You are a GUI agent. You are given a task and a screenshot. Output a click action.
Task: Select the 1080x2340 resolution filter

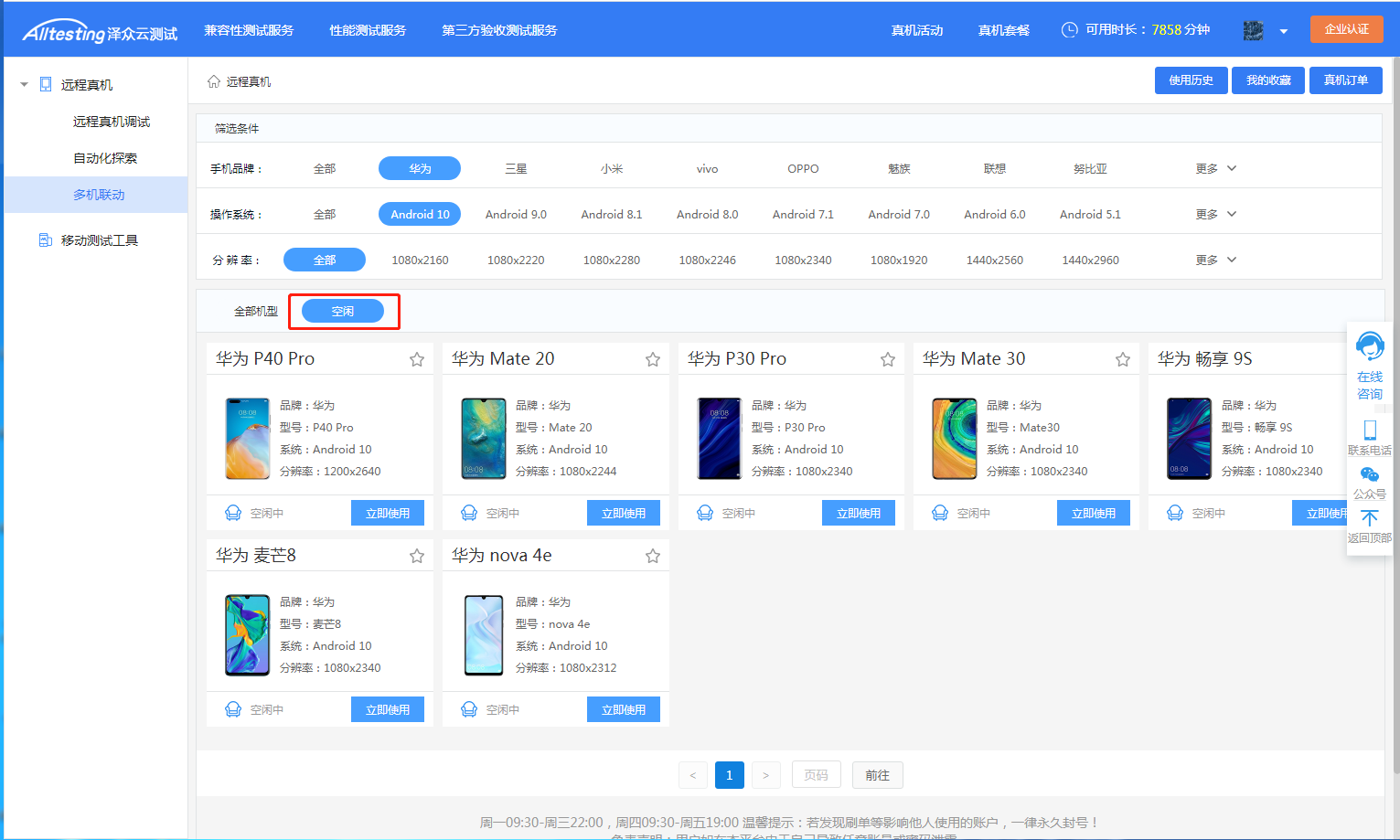[x=803, y=260]
